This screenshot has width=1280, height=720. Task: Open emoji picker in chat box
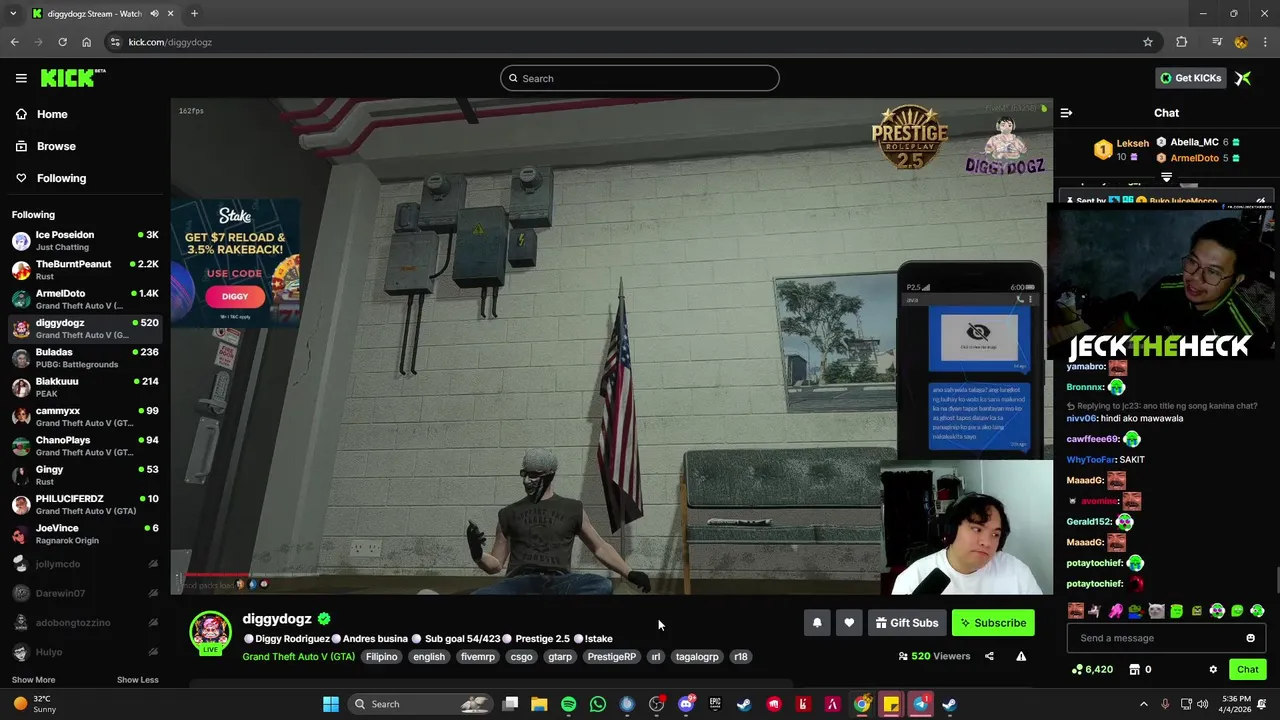1250,638
